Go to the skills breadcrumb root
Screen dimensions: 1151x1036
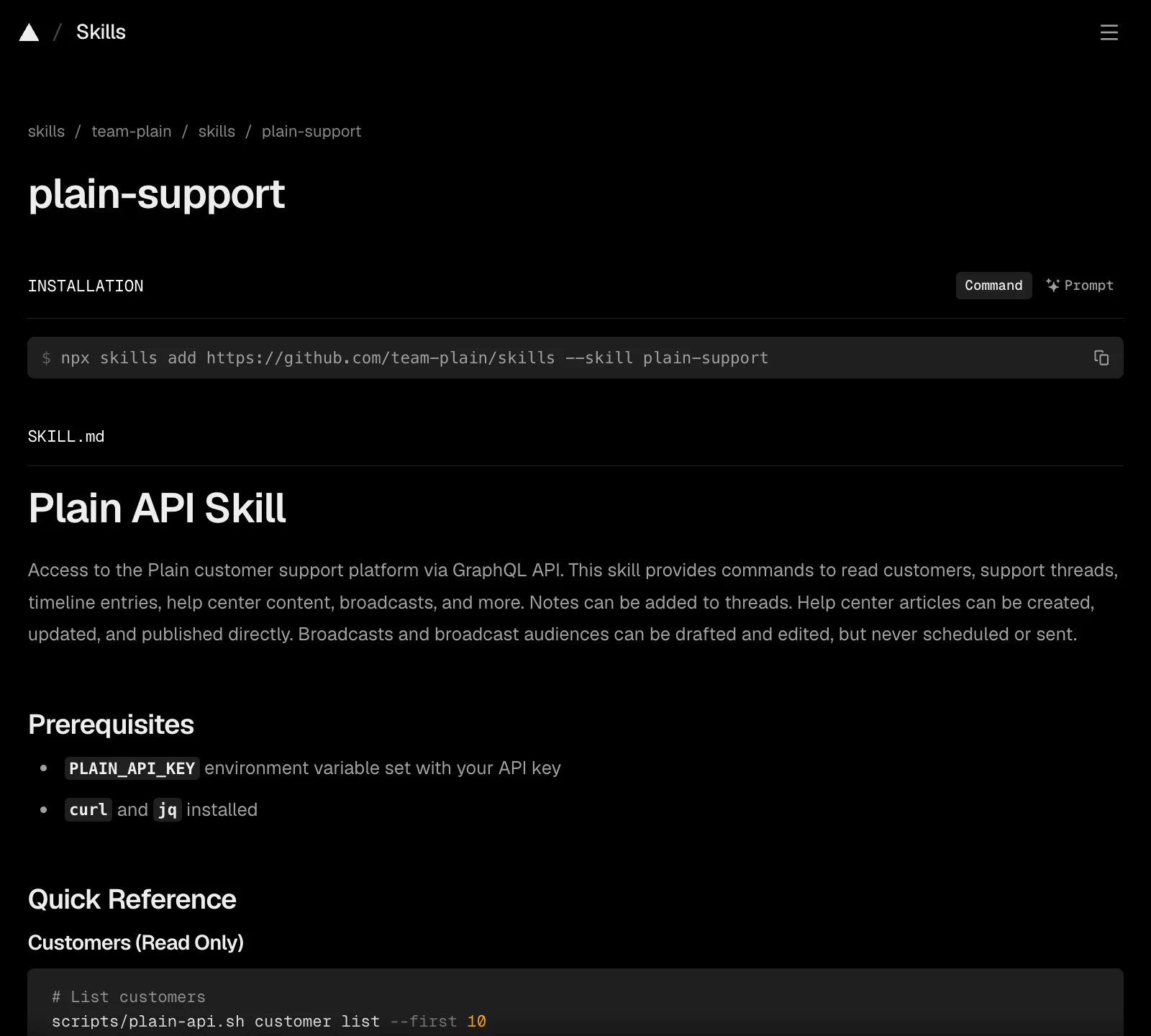click(x=46, y=132)
